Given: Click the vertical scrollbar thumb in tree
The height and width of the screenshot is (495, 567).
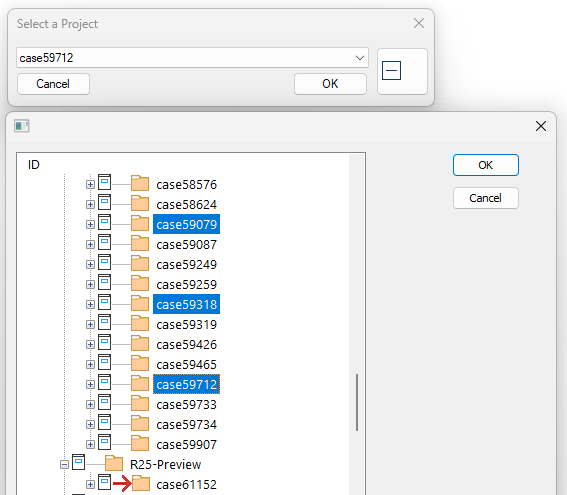Looking at the screenshot, I should pyautogui.click(x=357, y=402).
